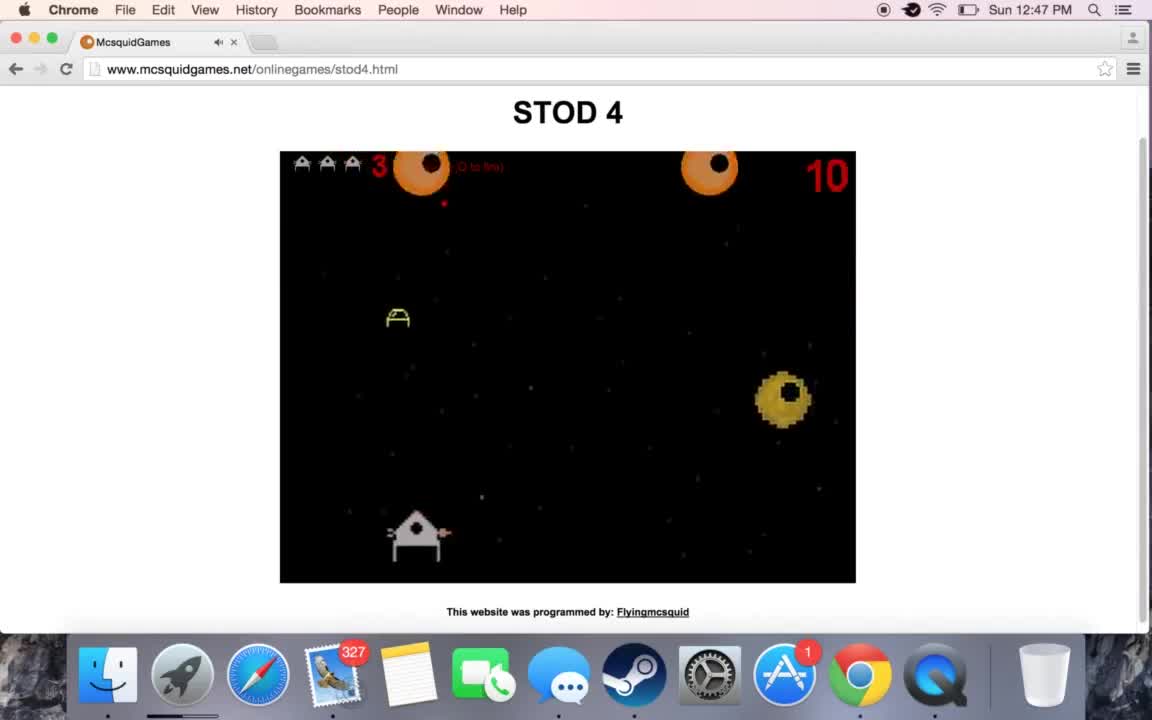
Task: Open the battery status menu
Action: point(968,10)
